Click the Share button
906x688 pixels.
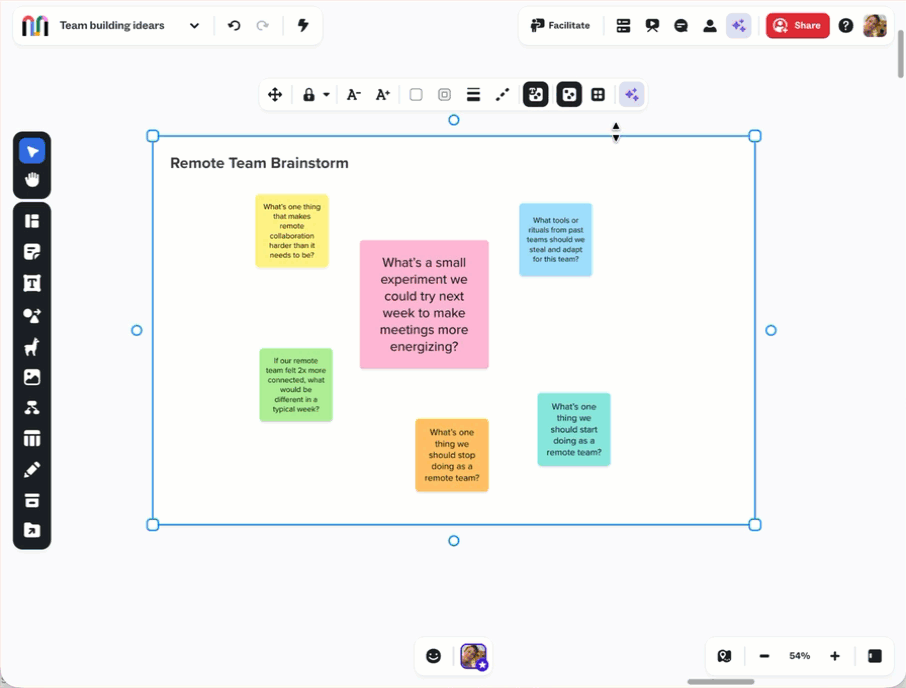(x=798, y=25)
